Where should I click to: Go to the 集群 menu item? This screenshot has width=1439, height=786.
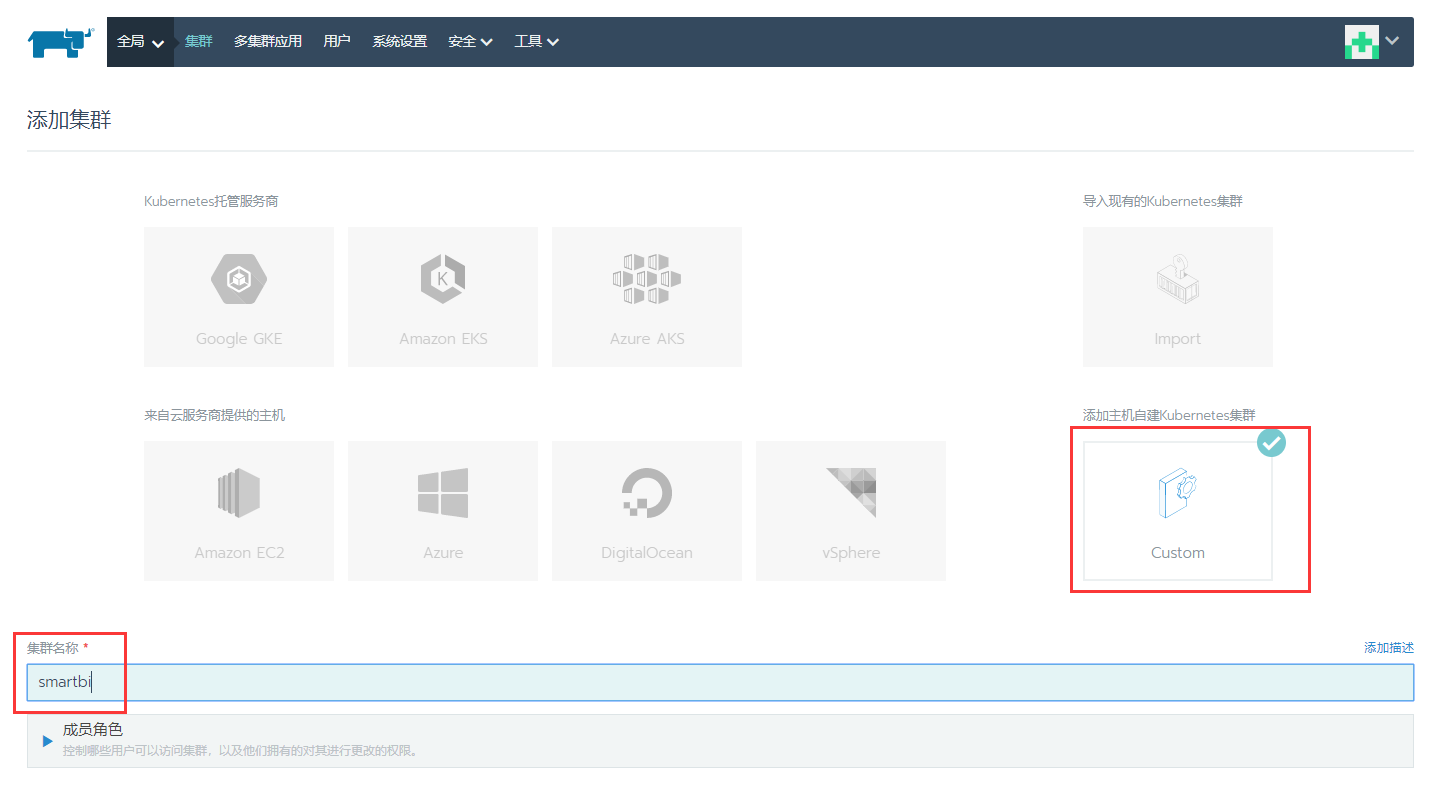pos(199,42)
